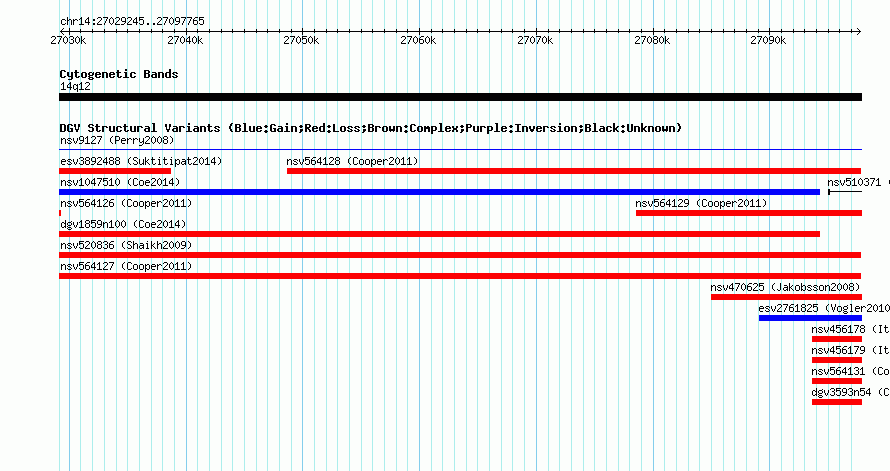Select the red nsv470625 loss bar

[787, 297]
